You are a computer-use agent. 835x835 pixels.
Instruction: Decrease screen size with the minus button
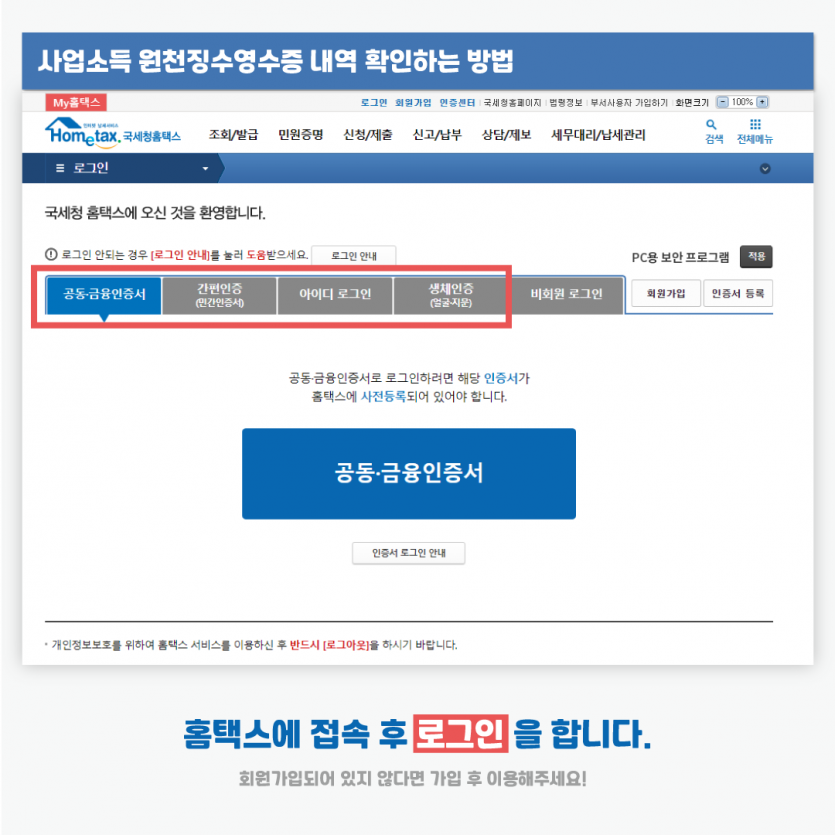tap(722, 102)
